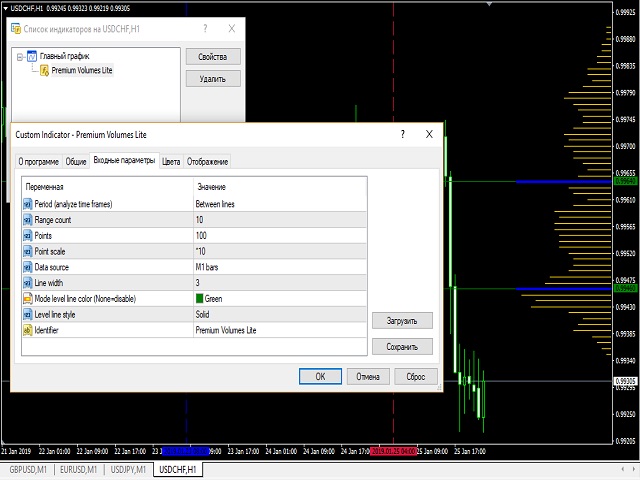Click the red 2019.01.25 04:00 time label

pos(393,451)
